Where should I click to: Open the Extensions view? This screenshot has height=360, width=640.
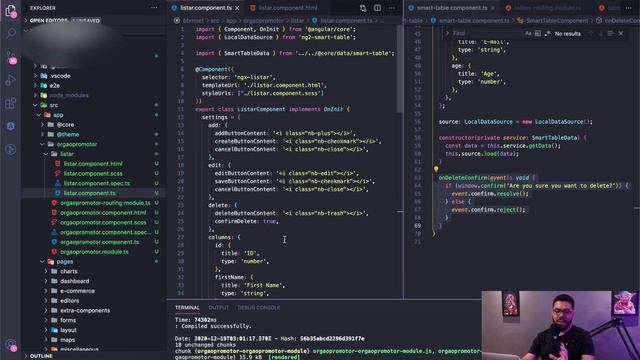11,103
